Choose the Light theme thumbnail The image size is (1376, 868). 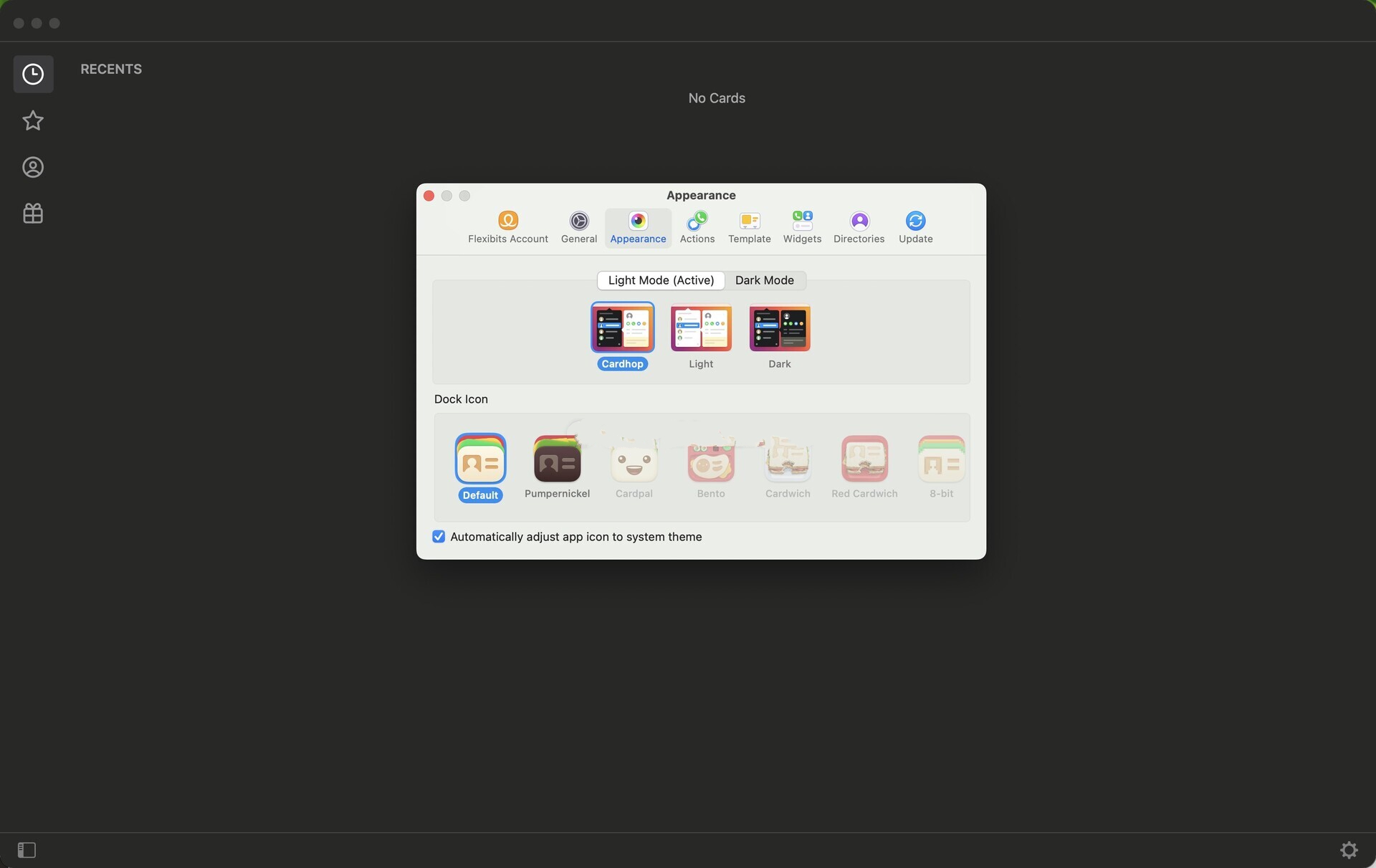[x=701, y=328]
